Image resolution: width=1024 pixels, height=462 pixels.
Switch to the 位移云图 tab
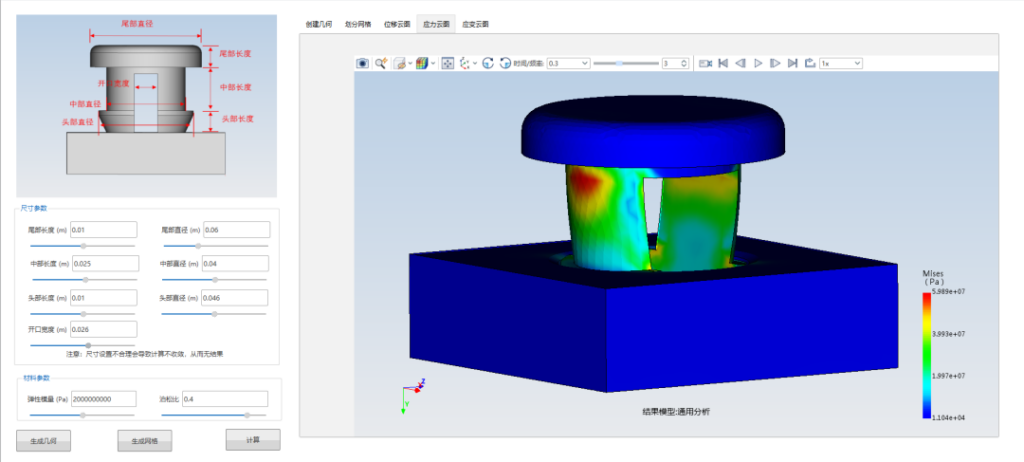coord(397,22)
